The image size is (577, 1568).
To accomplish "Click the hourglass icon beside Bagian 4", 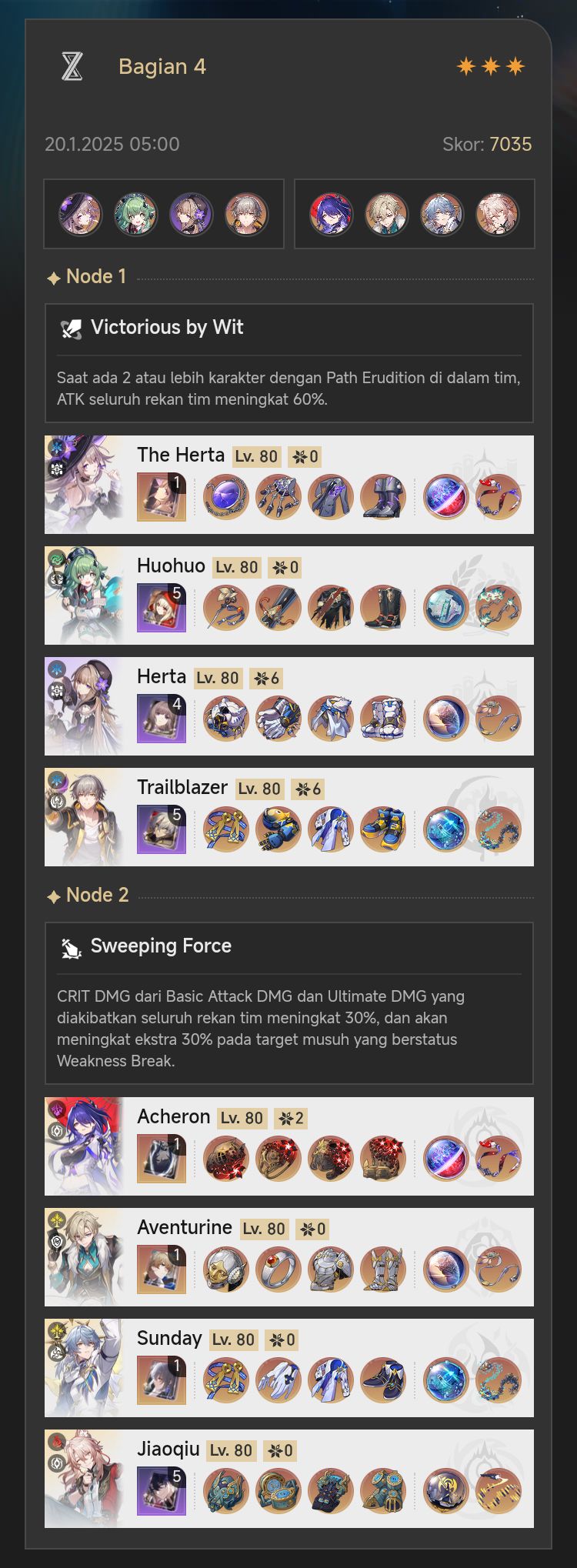I will click(72, 66).
